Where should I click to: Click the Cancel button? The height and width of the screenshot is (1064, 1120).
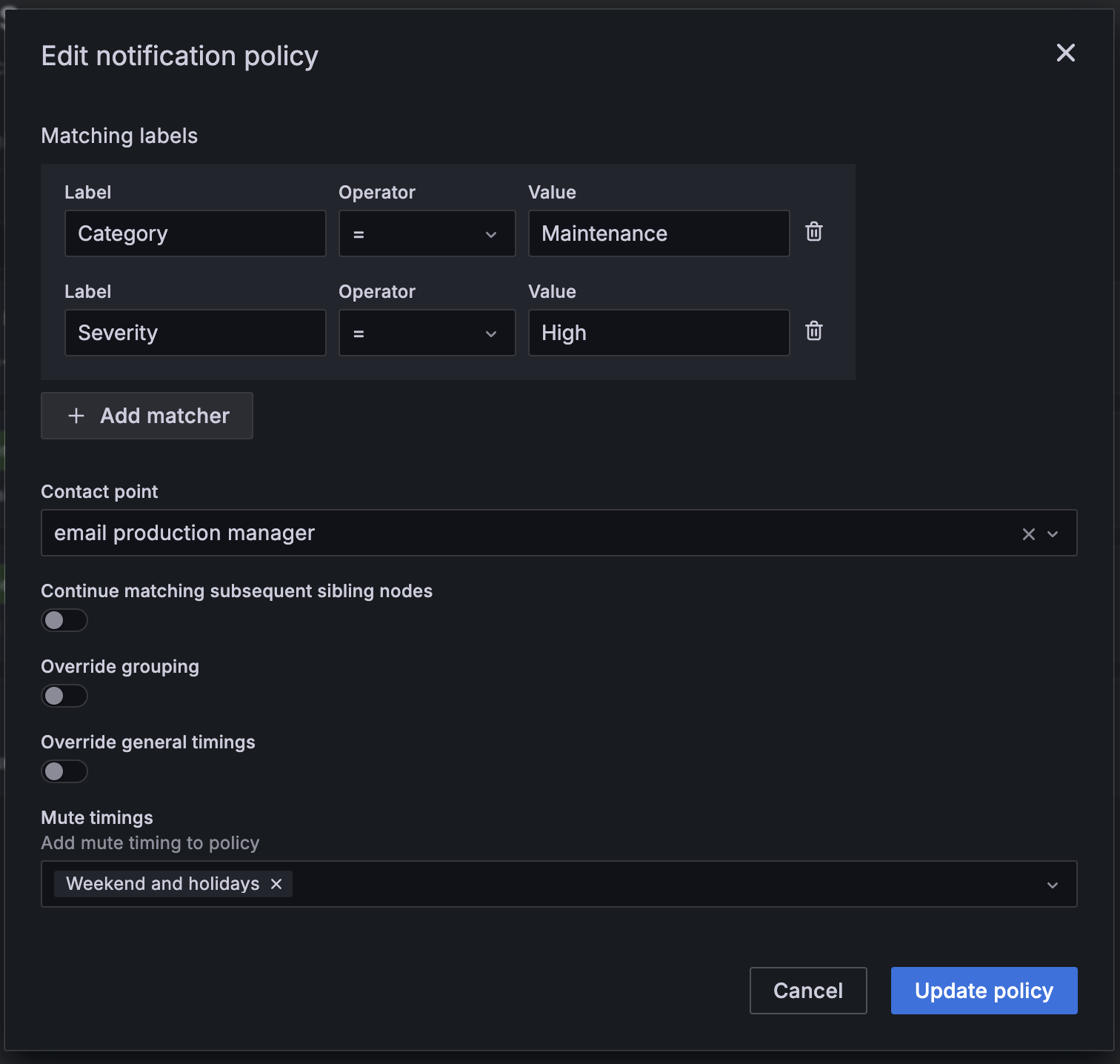807,991
